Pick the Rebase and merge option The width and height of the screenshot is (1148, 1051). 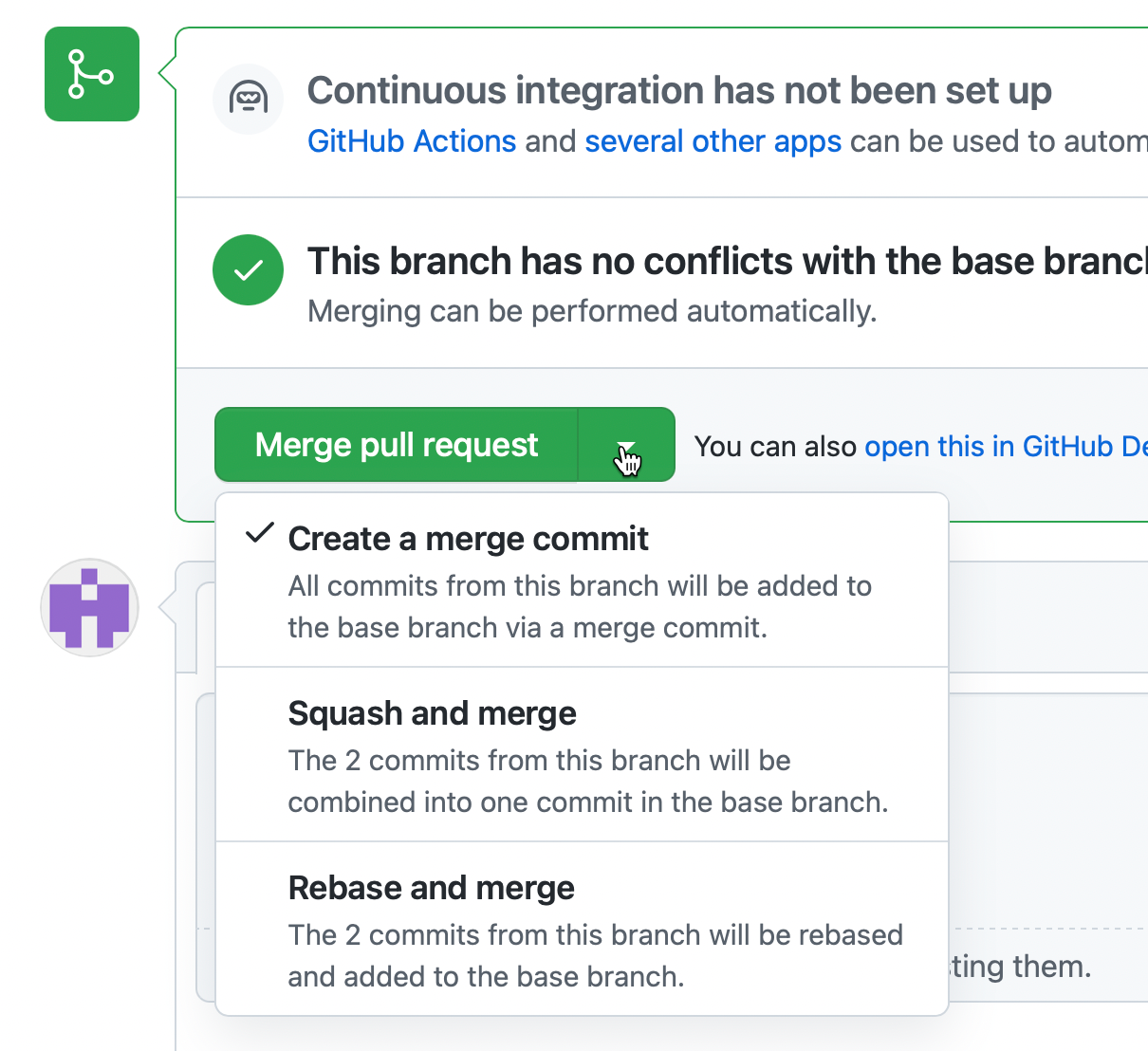[583, 929]
